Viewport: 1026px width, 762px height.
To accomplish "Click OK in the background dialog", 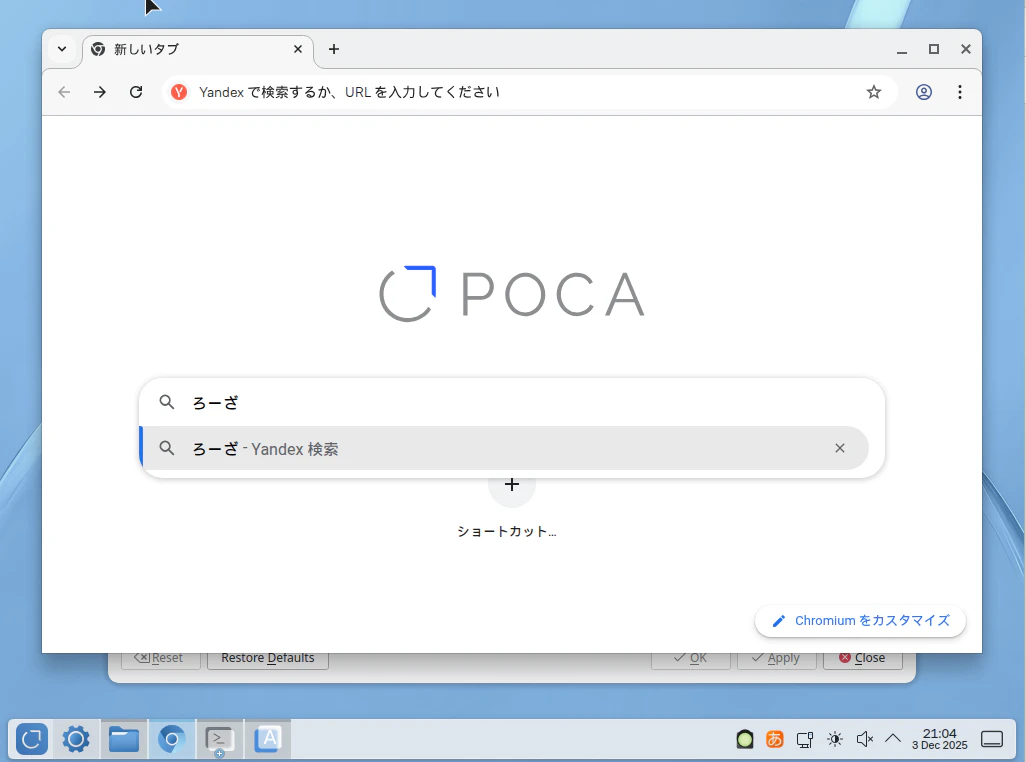I will (x=690, y=658).
